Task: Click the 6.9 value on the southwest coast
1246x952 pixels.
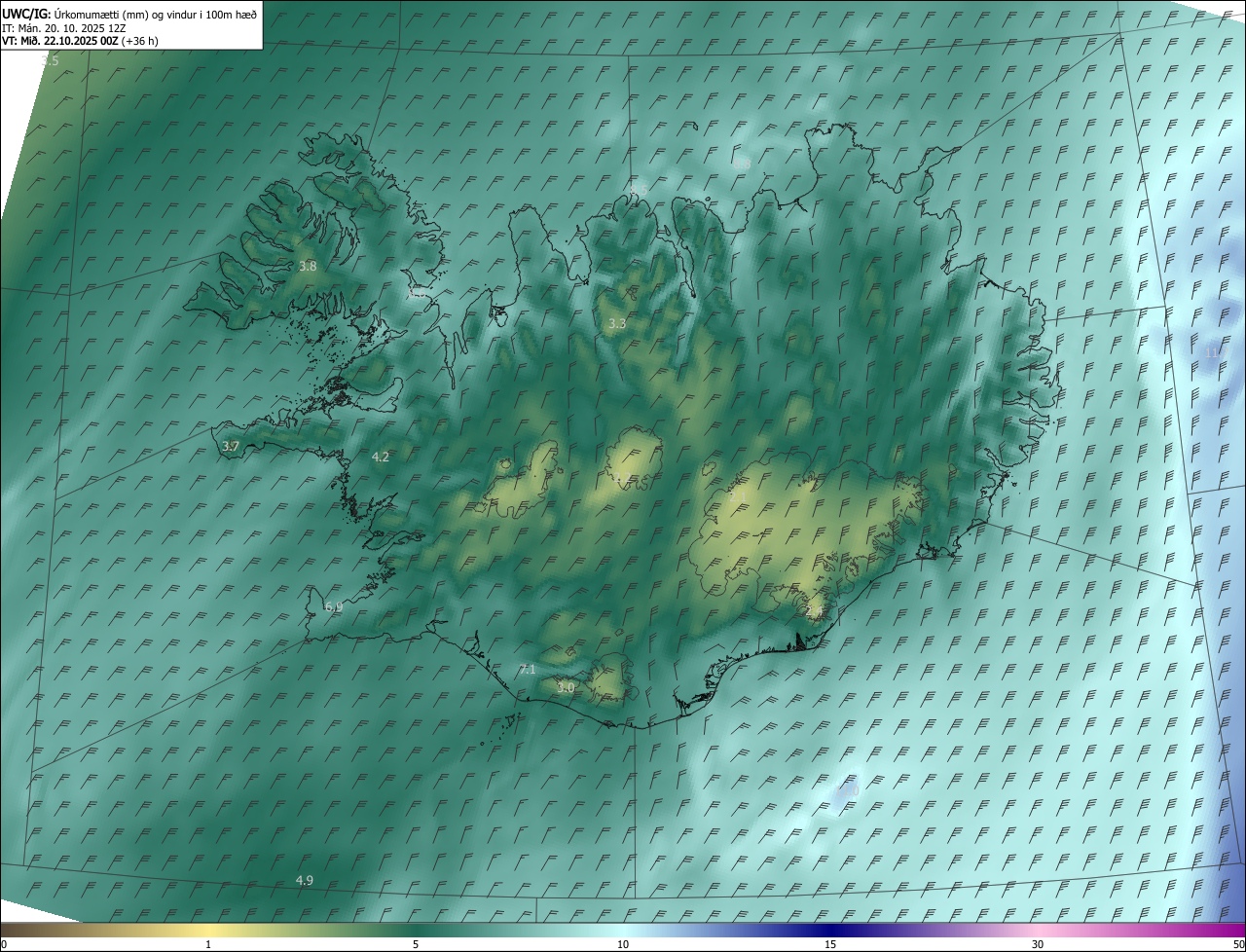Action: coord(334,606)
